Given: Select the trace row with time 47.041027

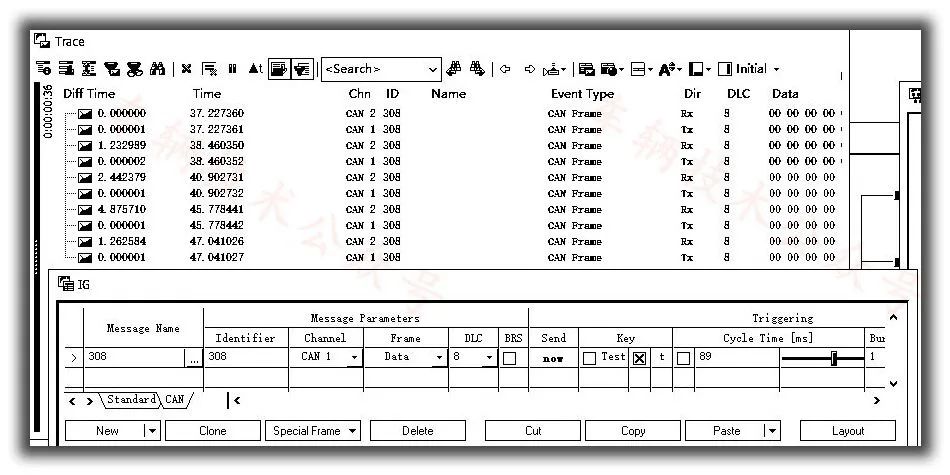Looking at the screenshot, I should (x=451, y=257).
